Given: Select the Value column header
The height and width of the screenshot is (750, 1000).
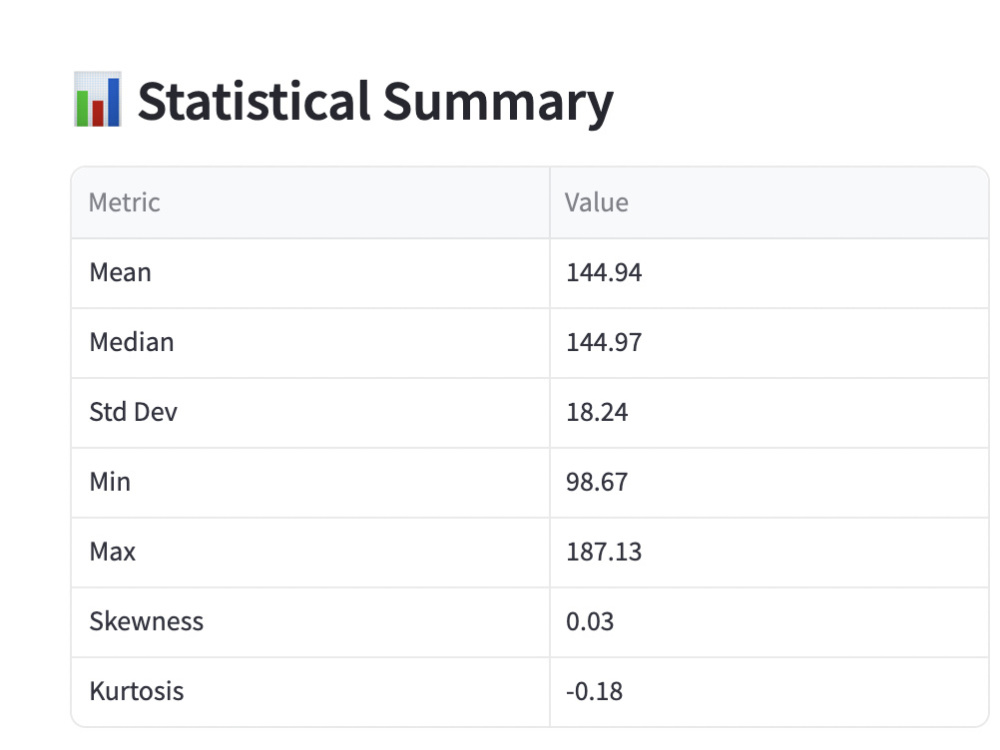Looking at the screenshot, I should [x=769, y=203].
